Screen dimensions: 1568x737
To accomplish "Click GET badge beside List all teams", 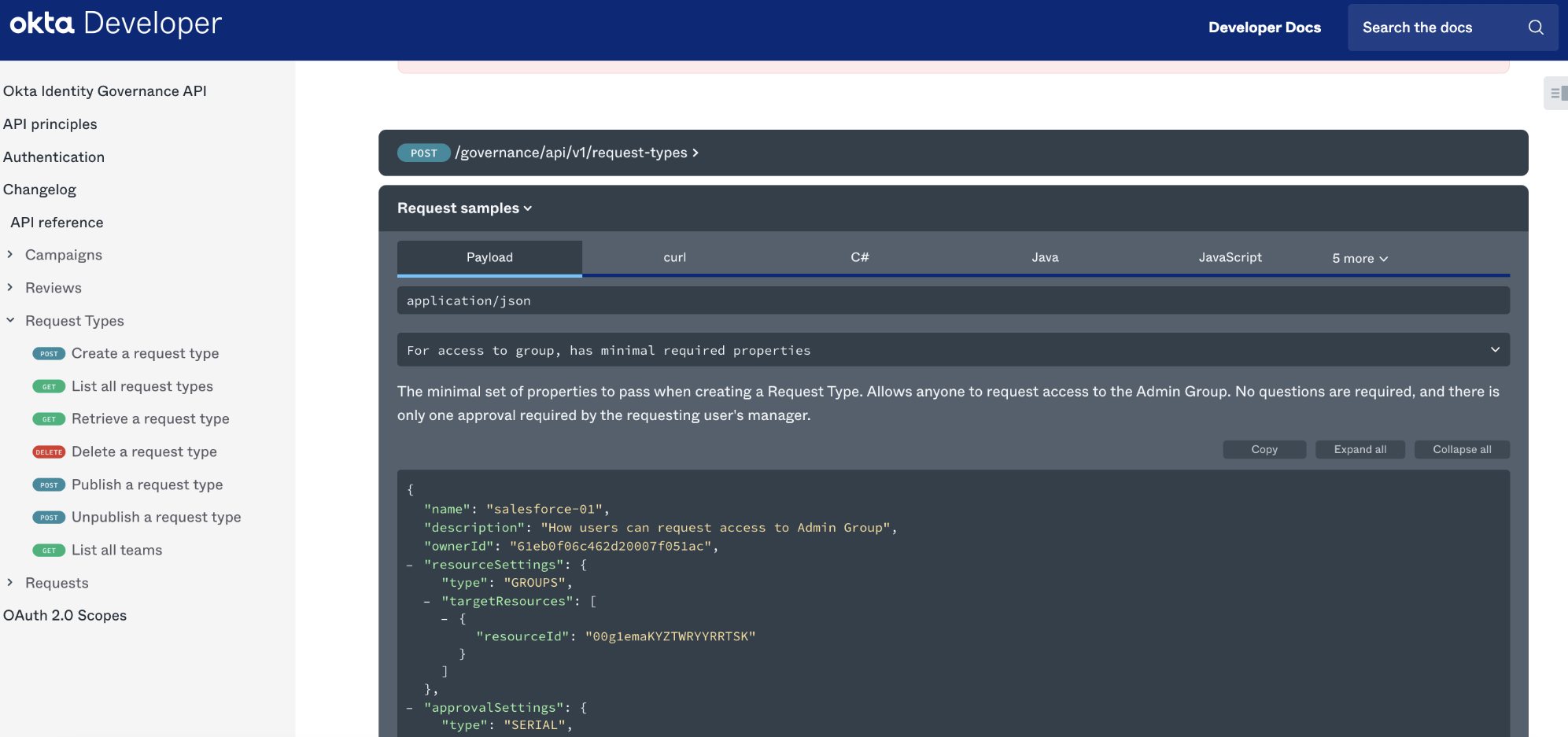I will coord(49,551).
